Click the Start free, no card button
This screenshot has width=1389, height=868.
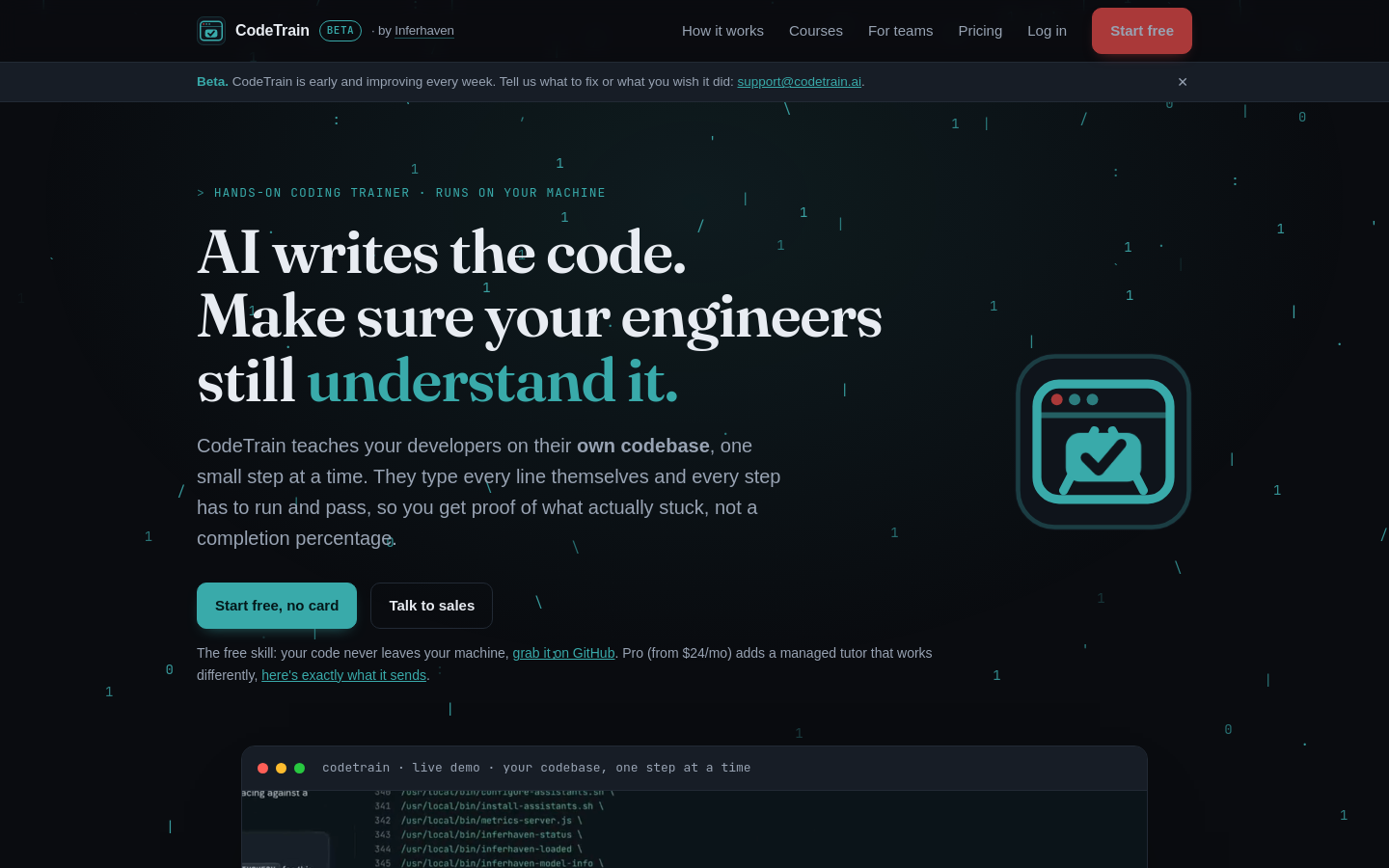click(277, 606)
